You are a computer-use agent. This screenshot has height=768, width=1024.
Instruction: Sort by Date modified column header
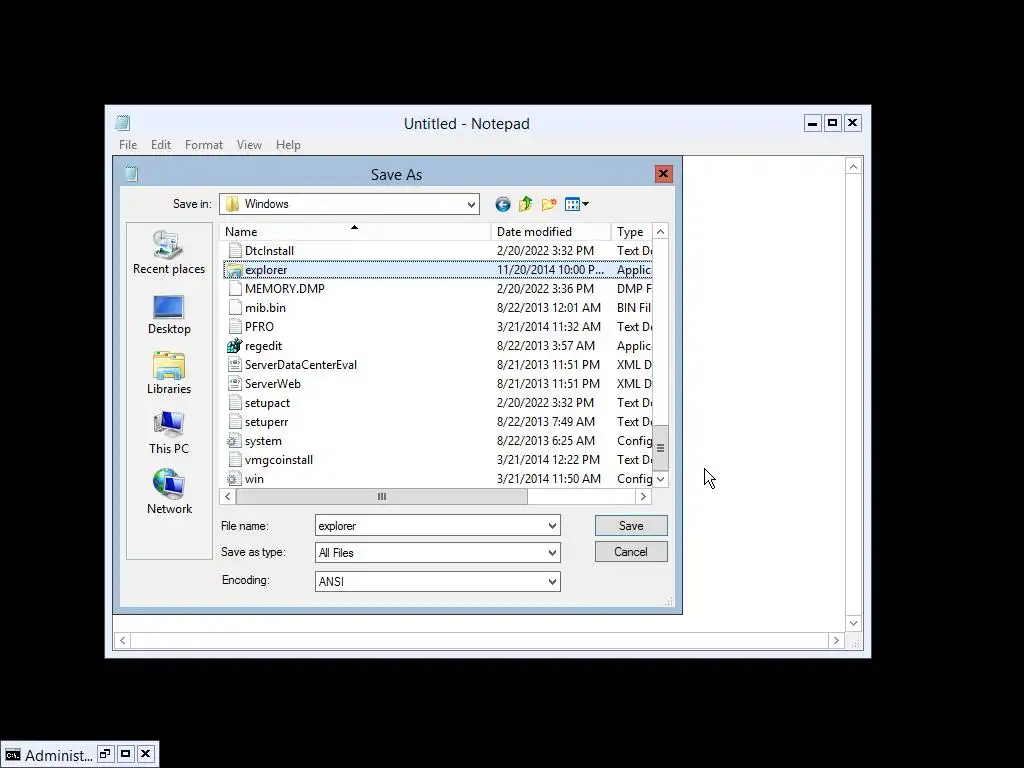551,232
